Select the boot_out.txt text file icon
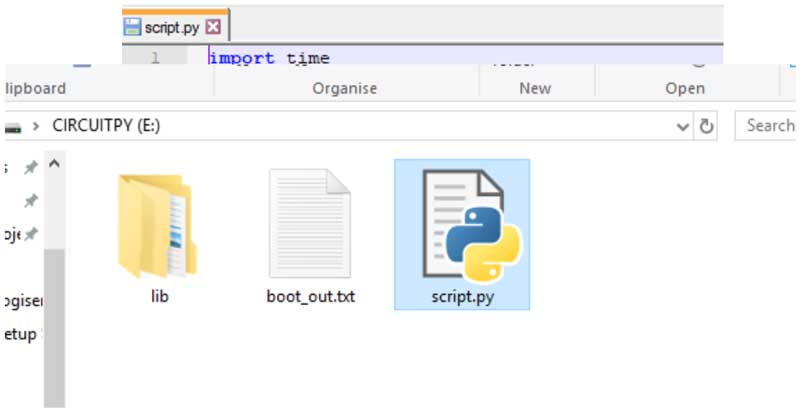 tap(310, 224)
